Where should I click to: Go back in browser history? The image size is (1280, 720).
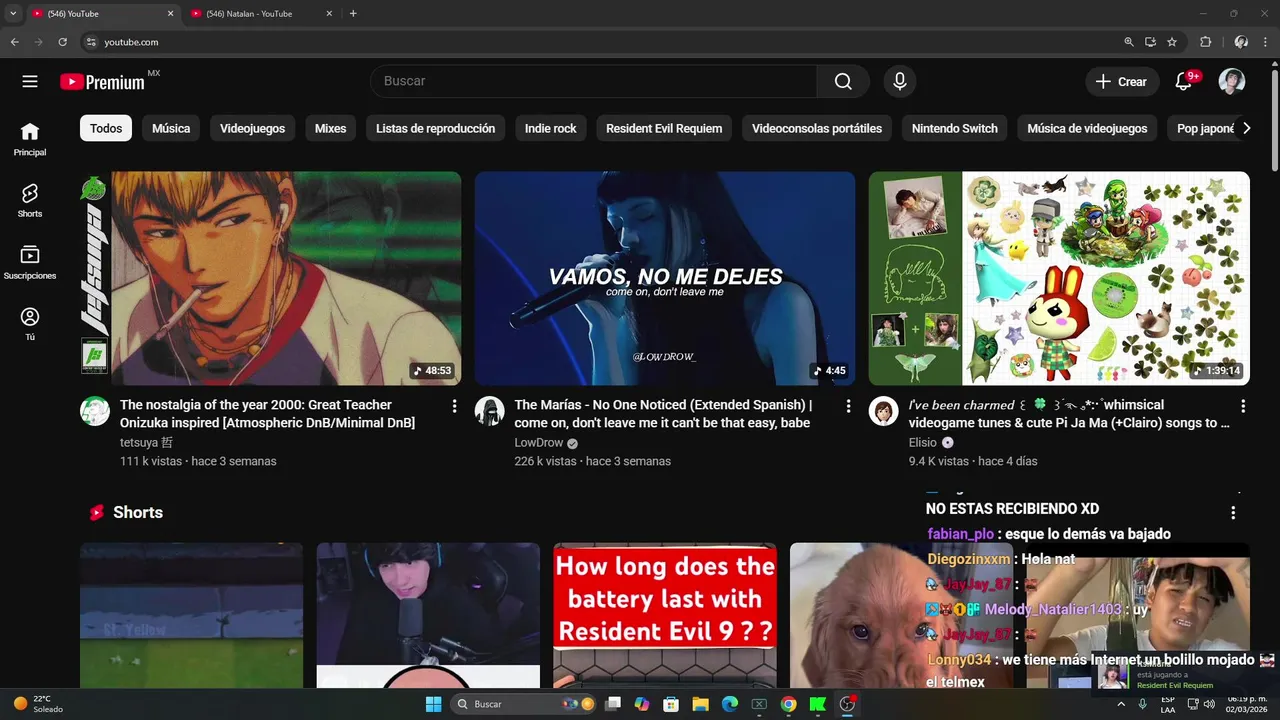point(14,42)
